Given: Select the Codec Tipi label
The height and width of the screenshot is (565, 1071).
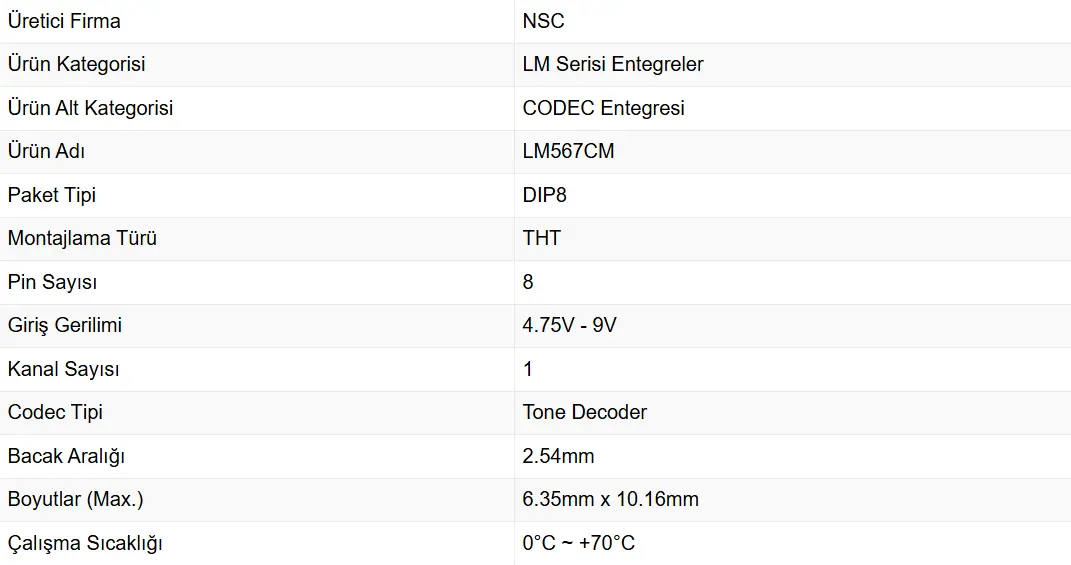Looking at the screenshot, I should pyautogui.click(x=55, y=412).
